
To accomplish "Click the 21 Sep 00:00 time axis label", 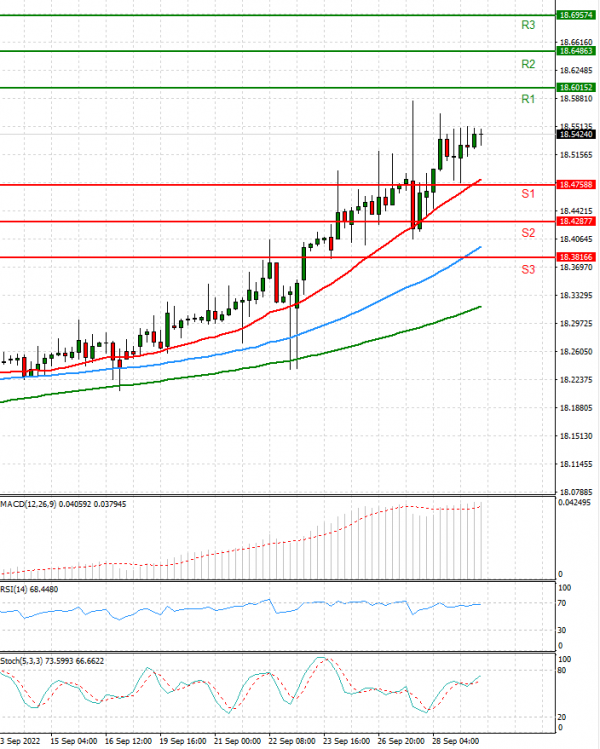I will [237, 741].
